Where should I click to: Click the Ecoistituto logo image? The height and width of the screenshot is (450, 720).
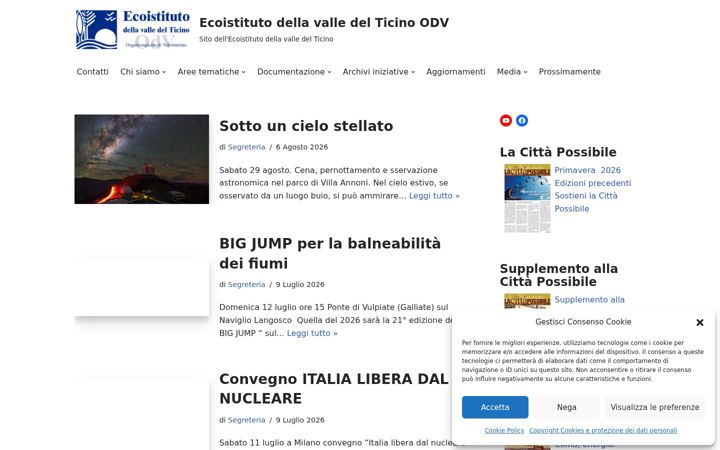point(133,29)
